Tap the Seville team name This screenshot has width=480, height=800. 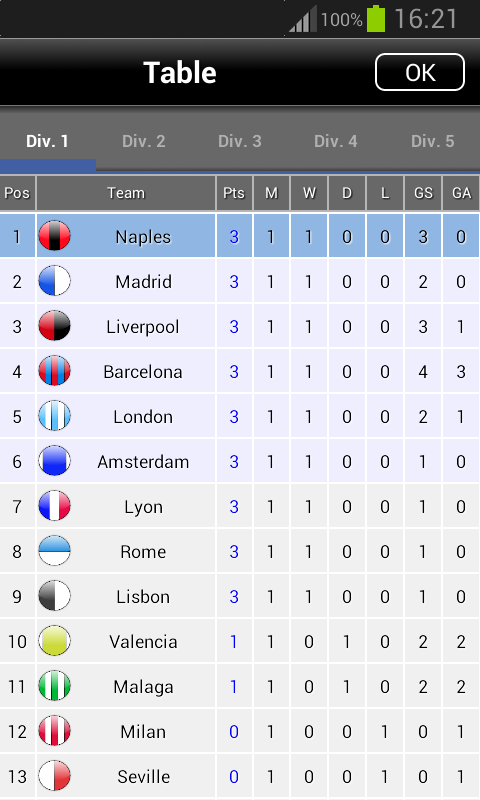[143, 777]
